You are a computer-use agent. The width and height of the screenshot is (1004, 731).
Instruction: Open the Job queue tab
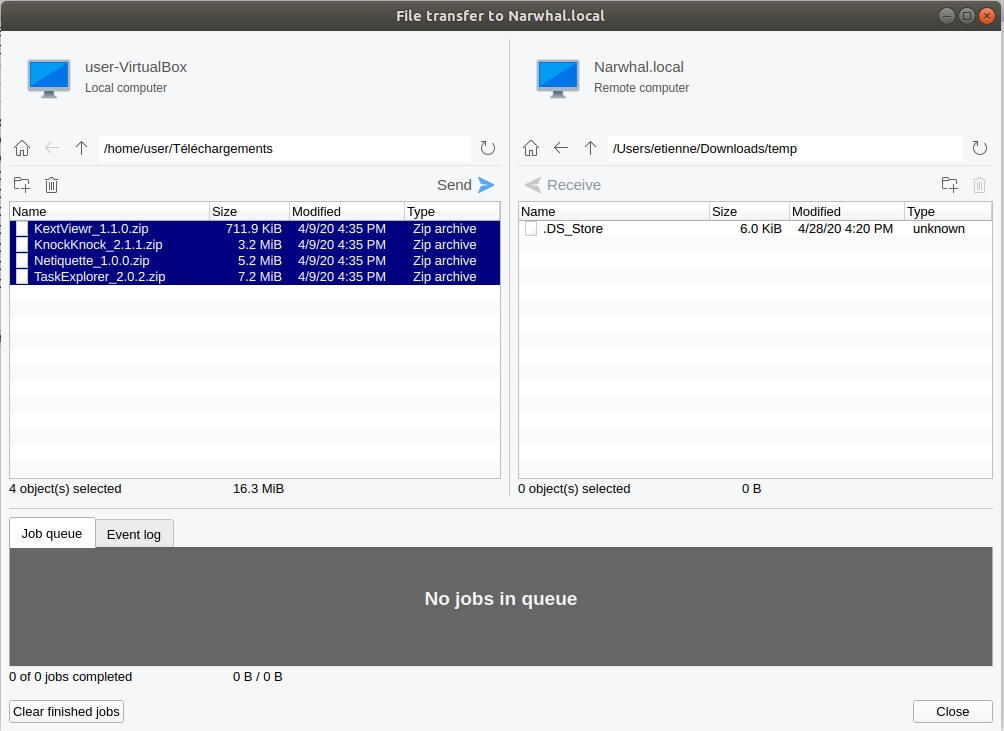[x=52, y=533]
